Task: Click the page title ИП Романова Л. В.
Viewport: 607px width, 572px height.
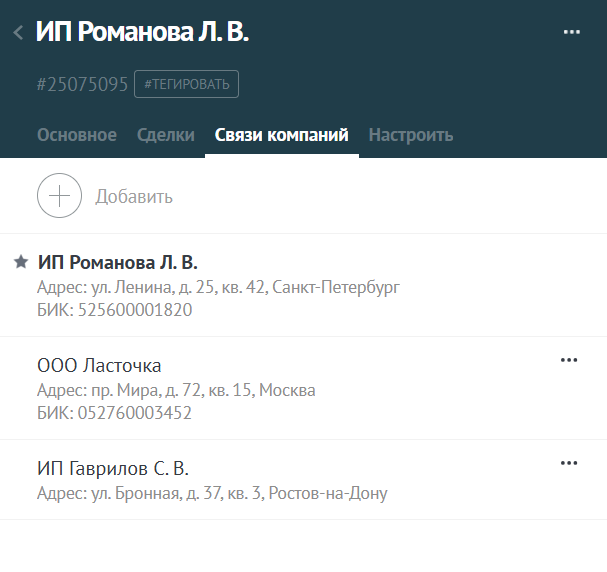Action: [142, 31]
